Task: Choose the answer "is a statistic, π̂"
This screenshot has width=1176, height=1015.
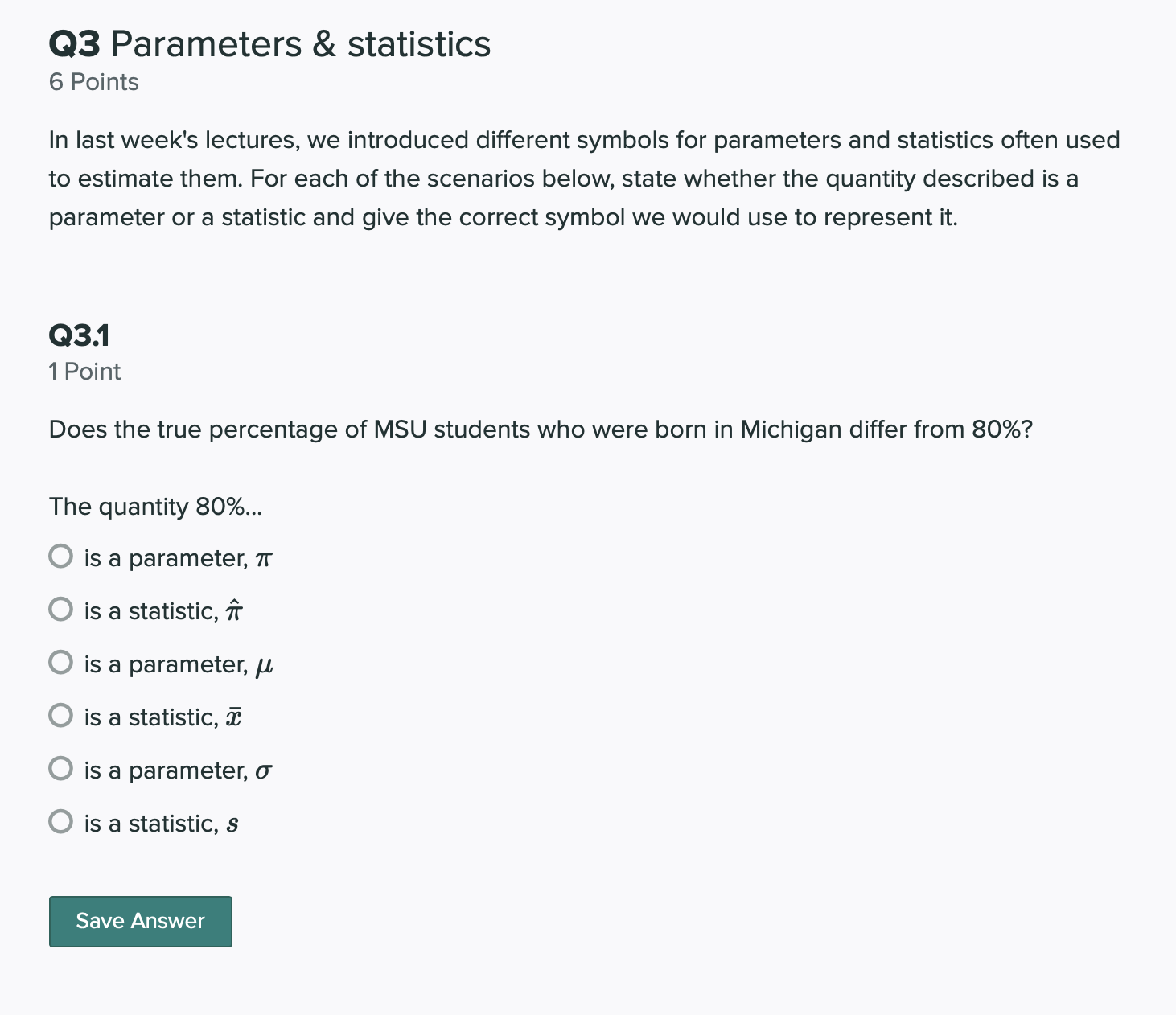Action: pyautogui.click(x=60, y=609)
